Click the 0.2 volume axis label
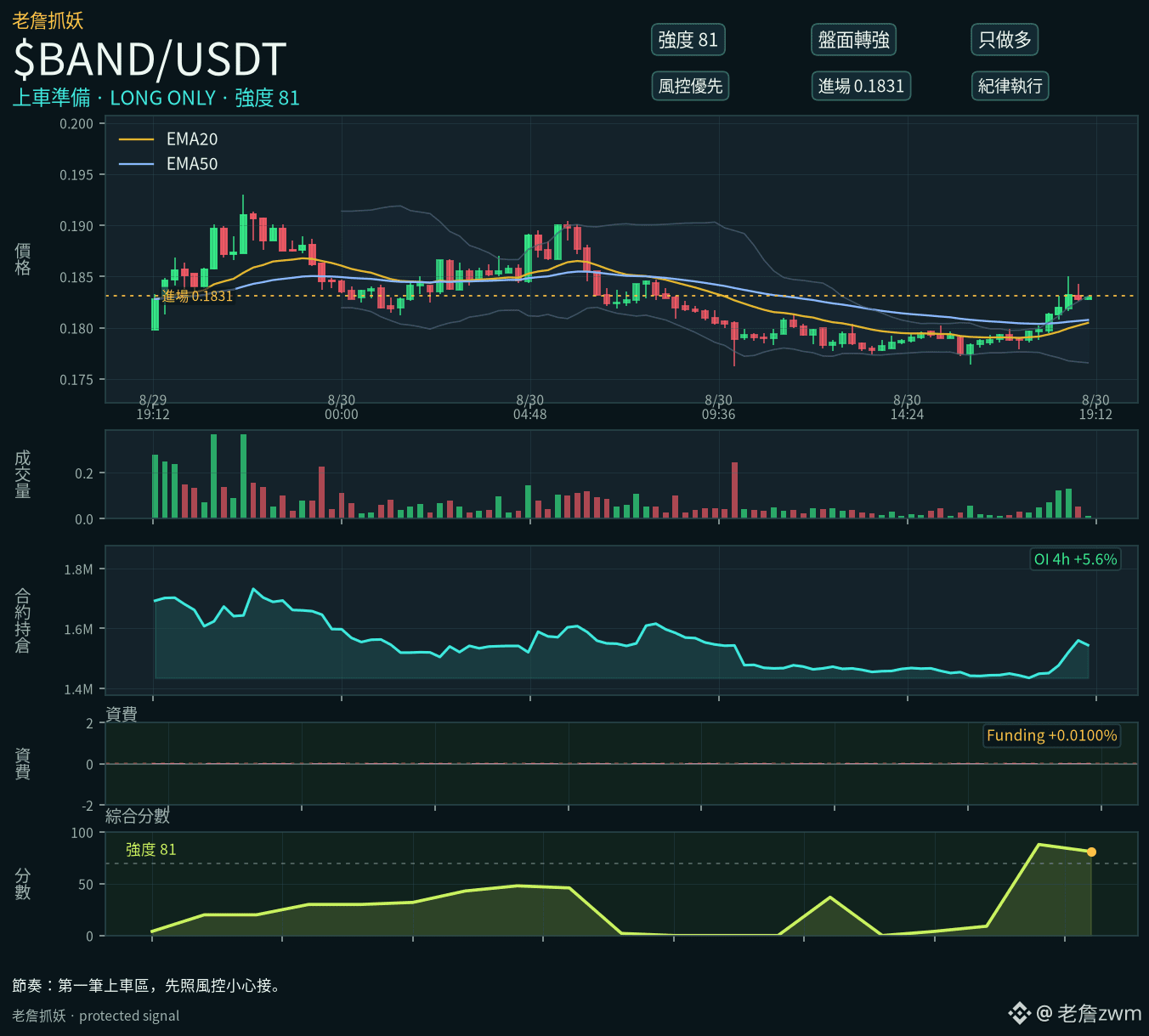 click(84, 473)
